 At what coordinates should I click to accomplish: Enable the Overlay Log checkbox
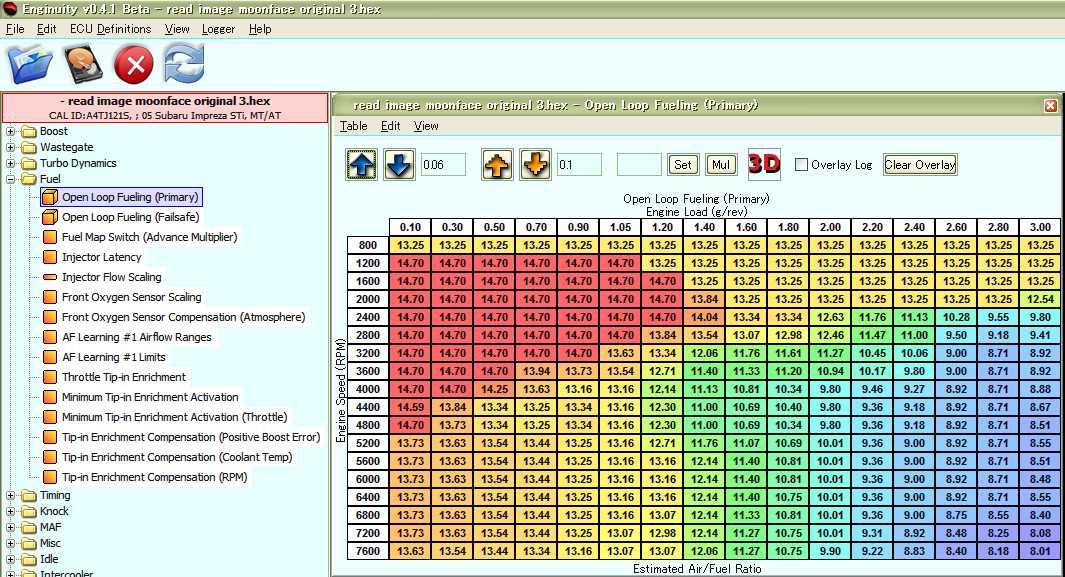point(801,165)
